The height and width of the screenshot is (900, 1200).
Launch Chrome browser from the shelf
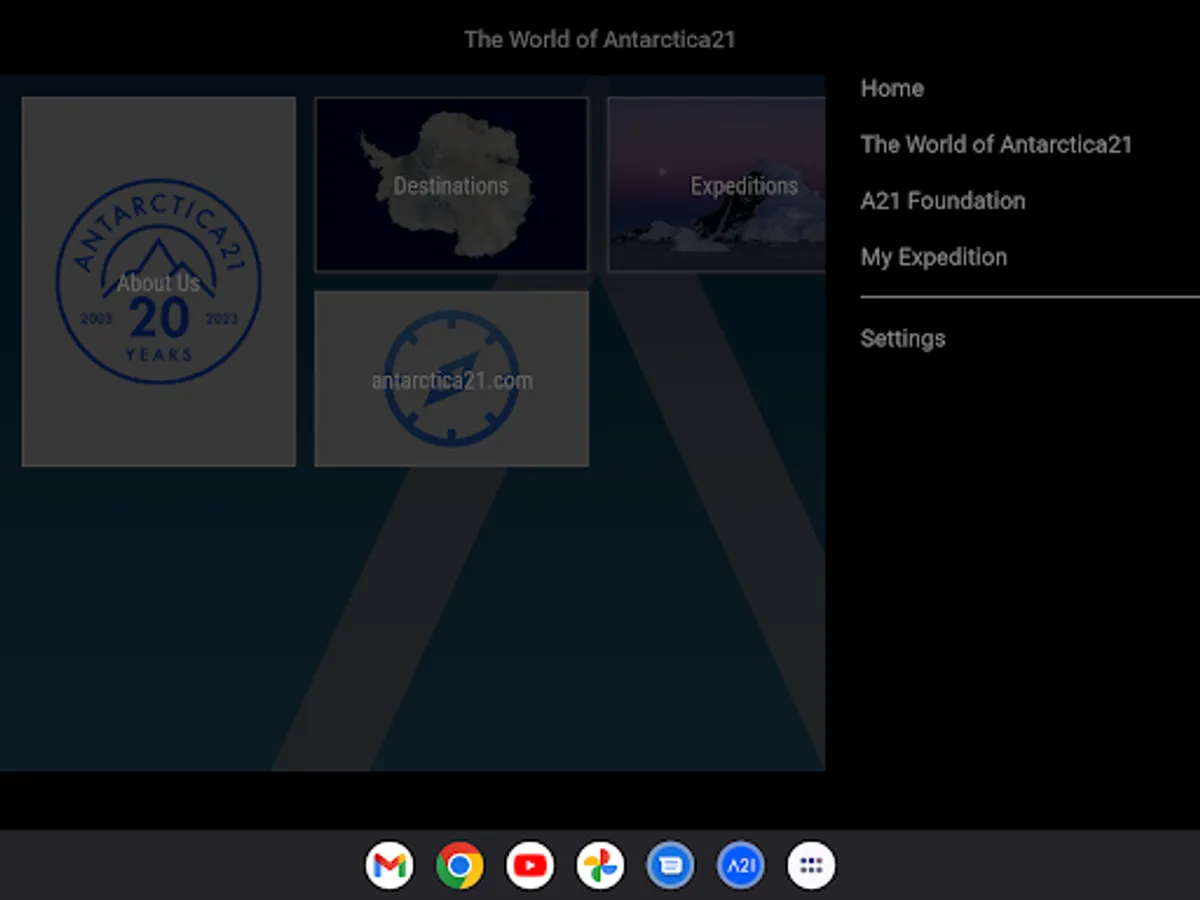pos(460,865)
